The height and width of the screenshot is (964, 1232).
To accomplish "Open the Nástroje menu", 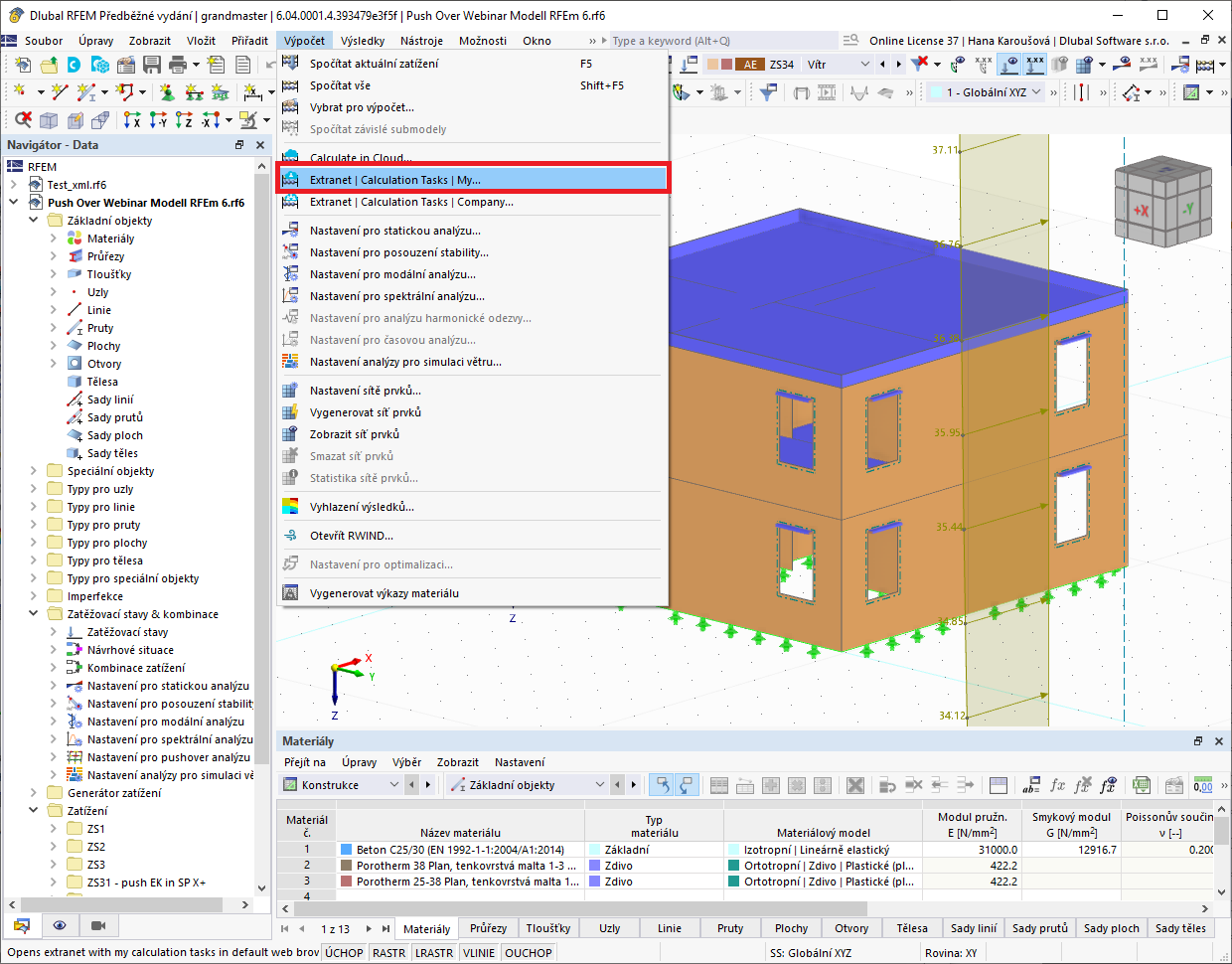I will click(x=421, y=41).
